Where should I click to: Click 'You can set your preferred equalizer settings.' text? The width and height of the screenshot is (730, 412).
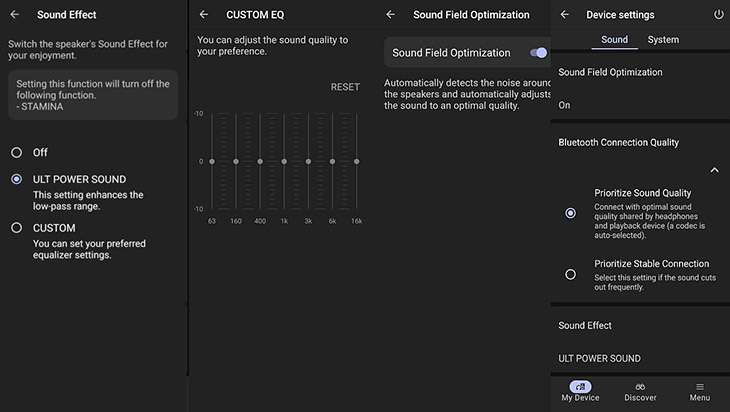89,249
